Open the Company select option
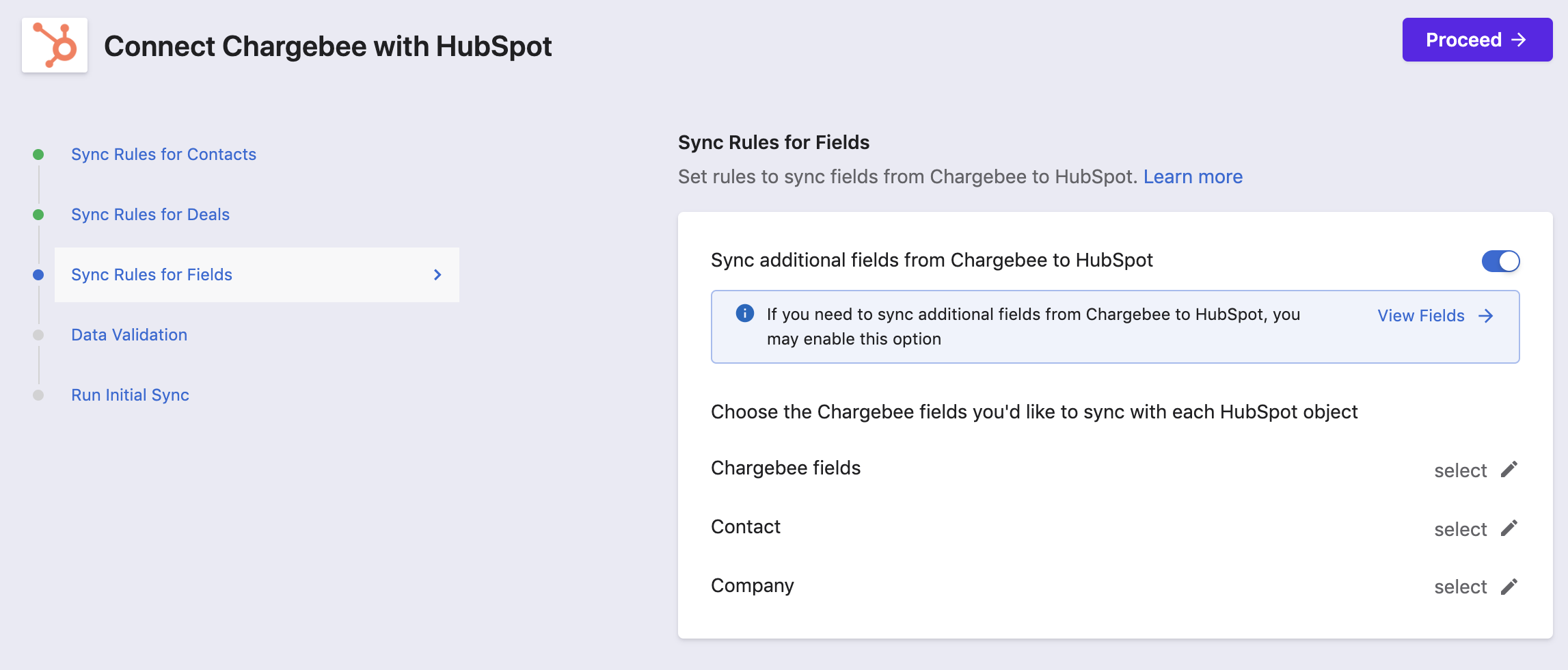Viewport: 1568px width, 670px height. (1460, 587)
